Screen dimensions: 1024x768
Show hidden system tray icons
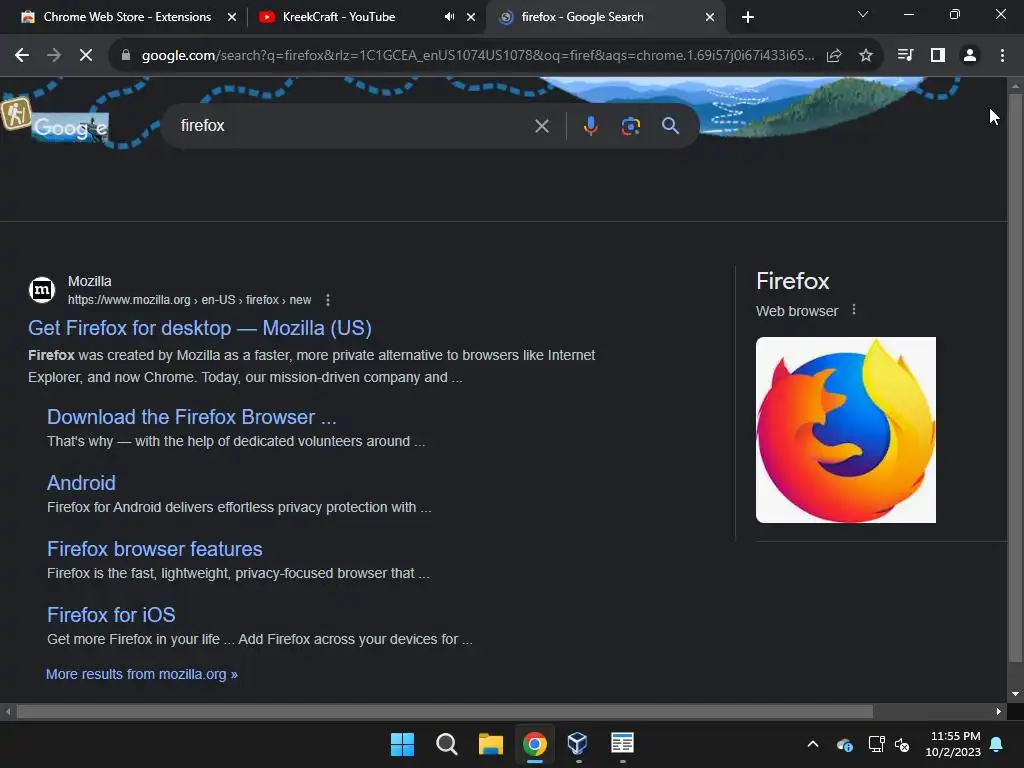(x=813, y=744)
